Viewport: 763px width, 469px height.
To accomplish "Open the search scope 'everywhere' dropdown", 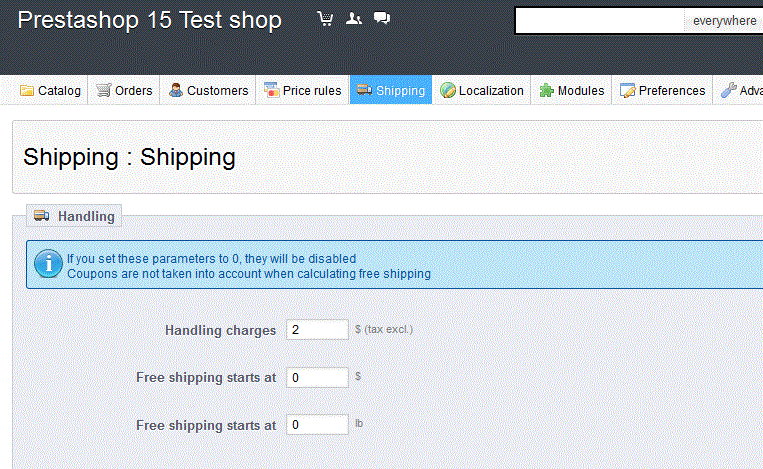I will [x=724, y=21].
